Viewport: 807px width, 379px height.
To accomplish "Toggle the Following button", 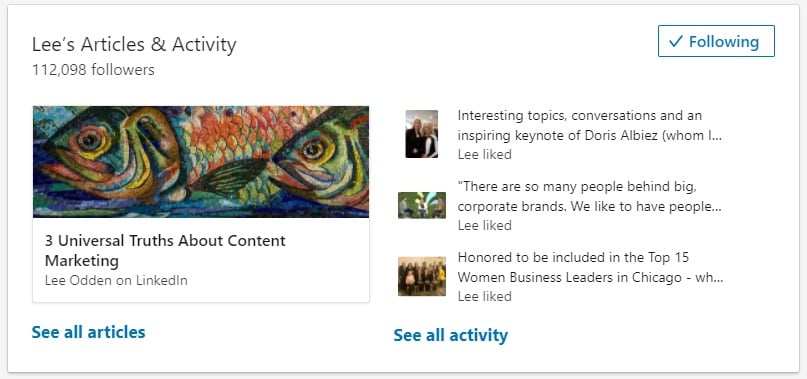I will point(716,41).
